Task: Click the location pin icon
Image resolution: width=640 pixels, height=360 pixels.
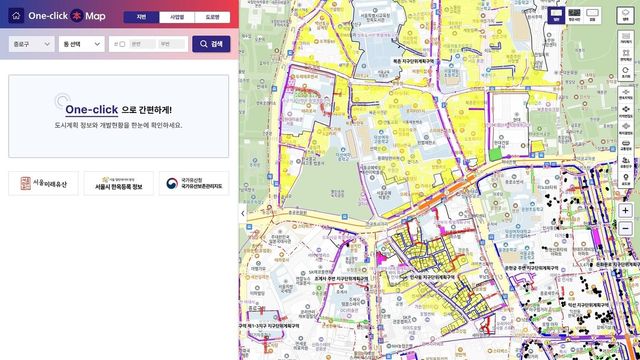Action: click(x=625, y=180)
